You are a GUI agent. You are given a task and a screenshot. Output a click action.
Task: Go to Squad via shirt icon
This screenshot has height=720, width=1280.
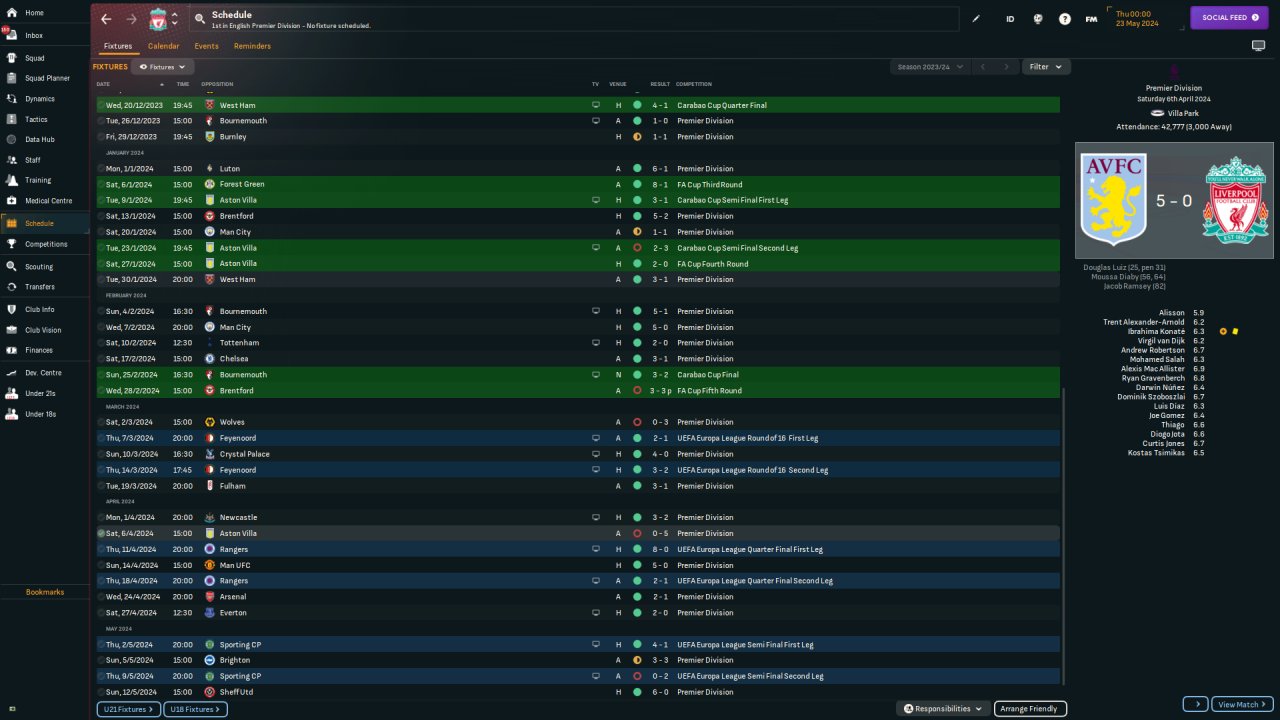point(11,58)
